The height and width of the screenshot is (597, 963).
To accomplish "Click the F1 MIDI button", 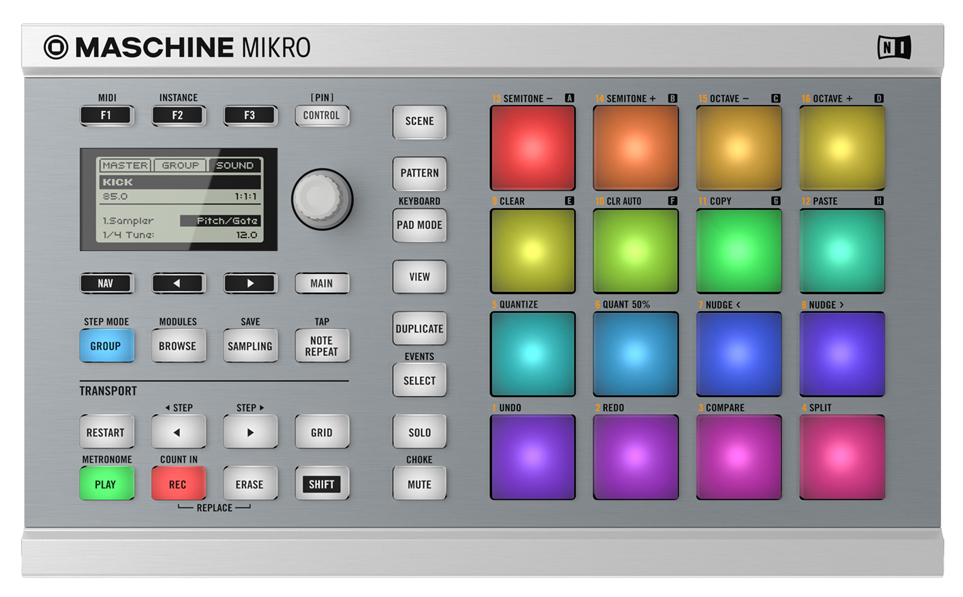I will 106,115.
